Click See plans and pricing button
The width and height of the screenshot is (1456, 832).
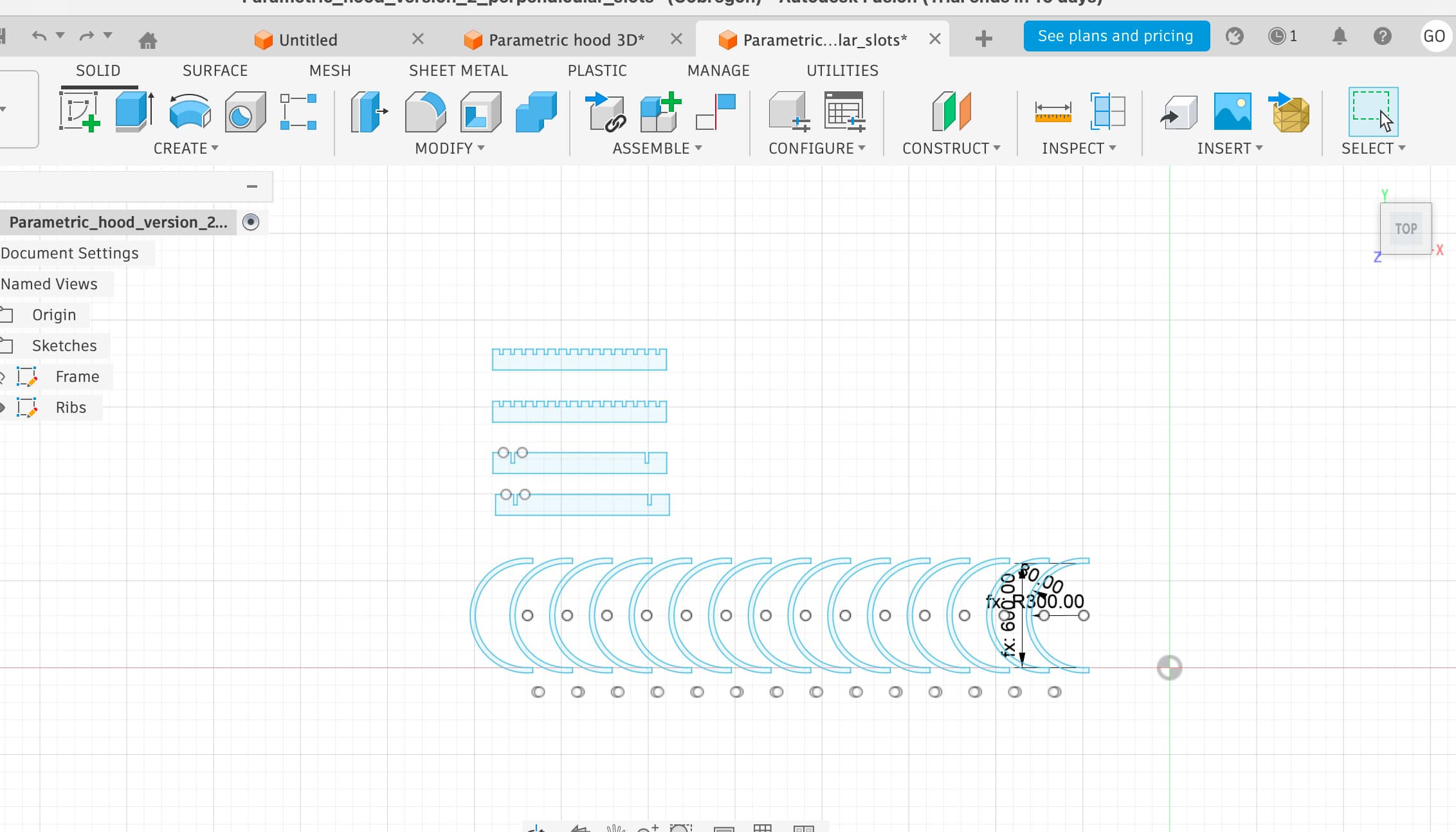[1116, 36]
